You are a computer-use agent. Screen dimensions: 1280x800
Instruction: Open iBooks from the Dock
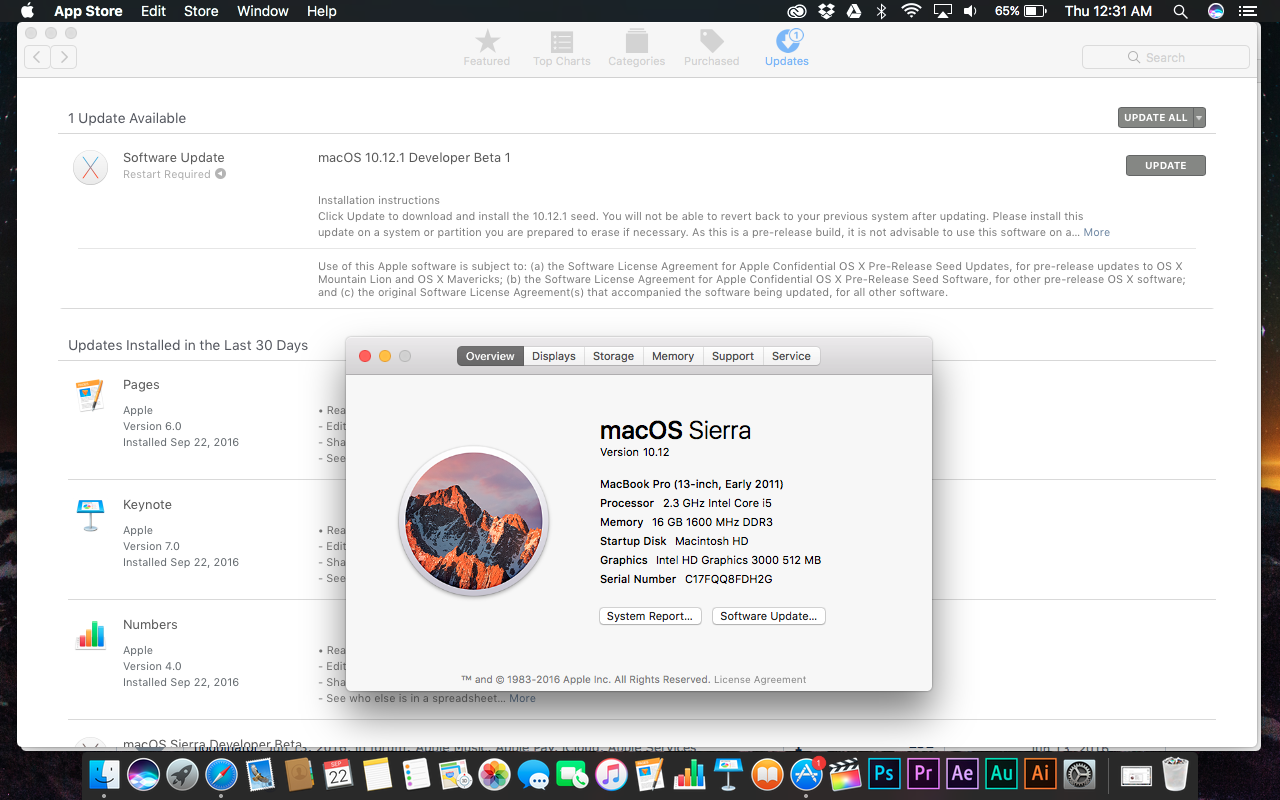[767, 773]
